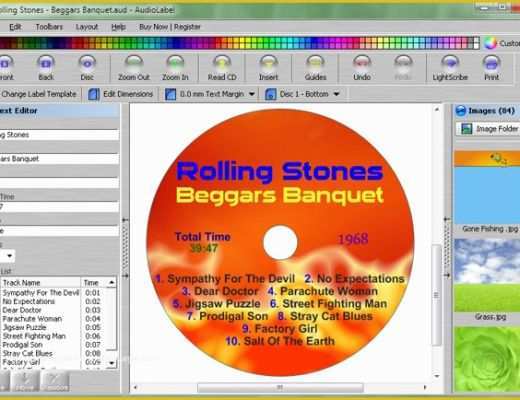Open the Custom color wheel

[490, 43]
